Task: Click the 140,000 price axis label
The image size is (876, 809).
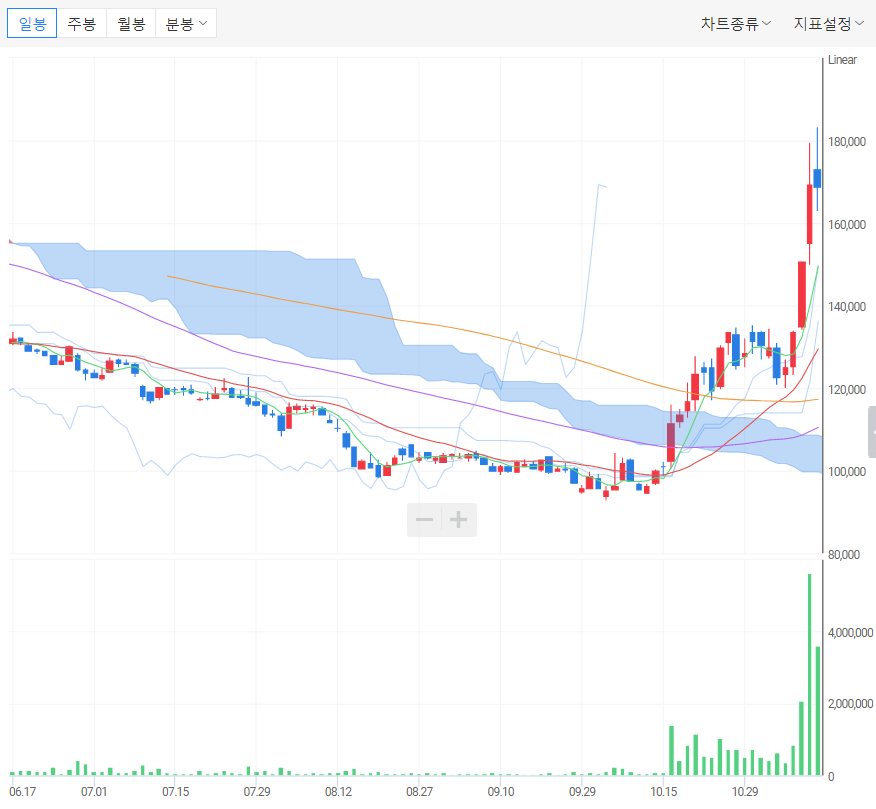Action: pos(847,307)
